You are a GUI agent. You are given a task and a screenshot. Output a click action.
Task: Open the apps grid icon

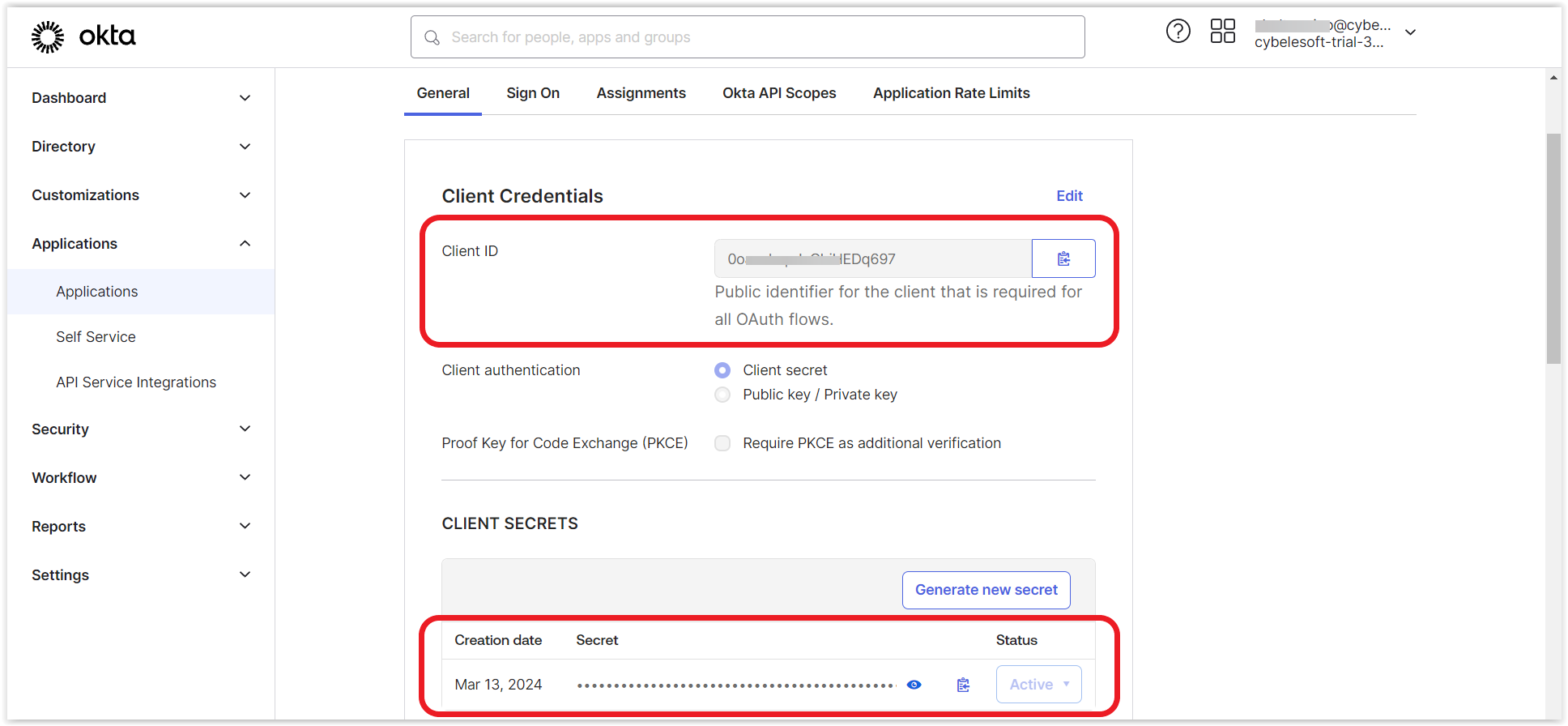point(1222,32)
